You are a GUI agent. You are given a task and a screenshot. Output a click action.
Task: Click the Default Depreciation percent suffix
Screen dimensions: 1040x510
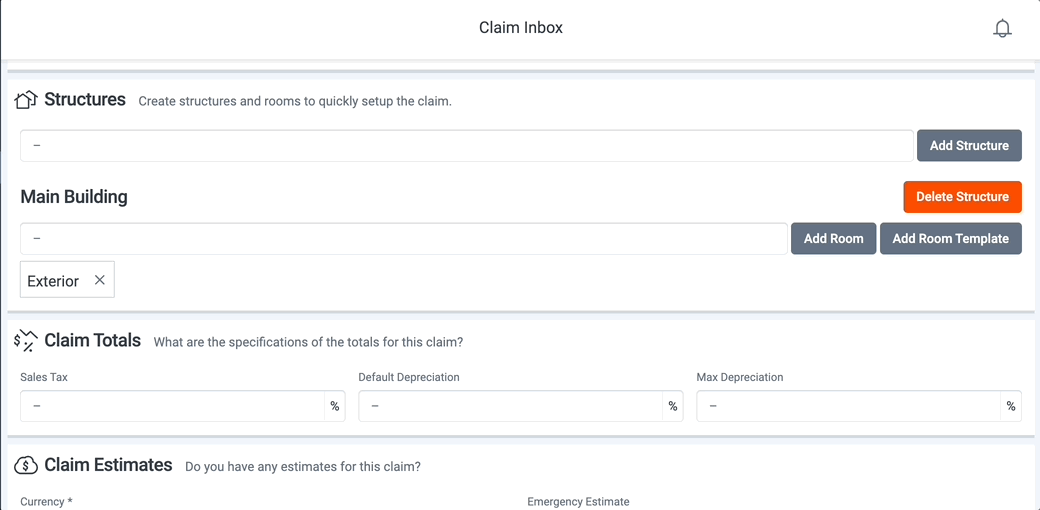[673, 406]
